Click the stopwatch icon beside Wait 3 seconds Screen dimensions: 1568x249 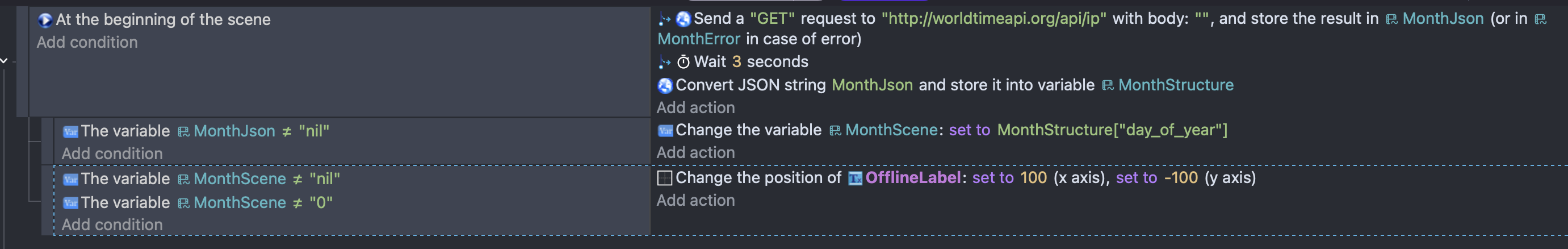click(683, 62)
